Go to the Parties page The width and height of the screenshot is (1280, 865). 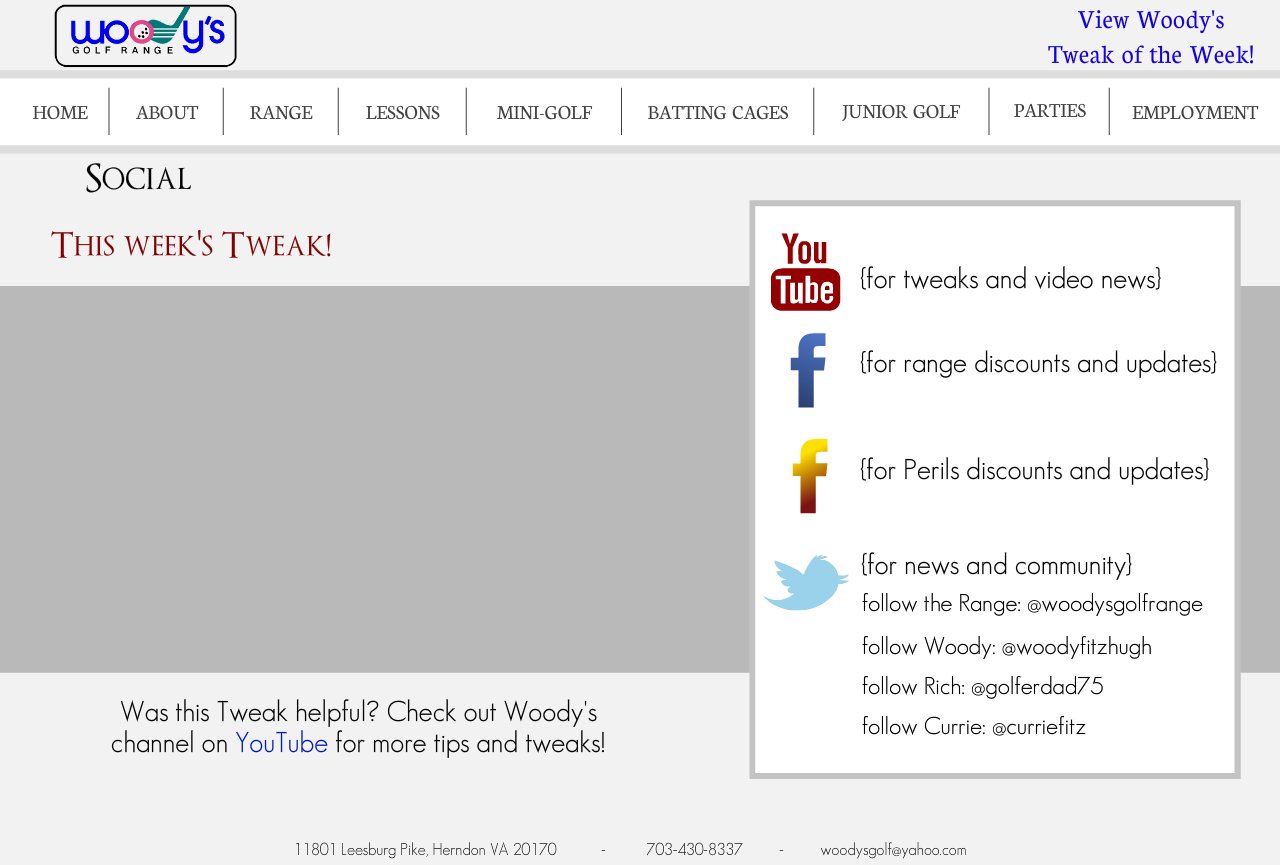click(x=1049, y=110)
